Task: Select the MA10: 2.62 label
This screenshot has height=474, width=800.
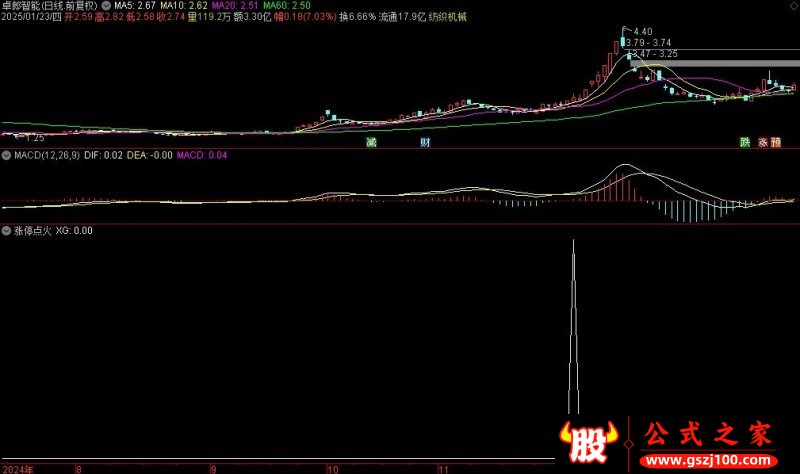Action: [x=184, y=6]
